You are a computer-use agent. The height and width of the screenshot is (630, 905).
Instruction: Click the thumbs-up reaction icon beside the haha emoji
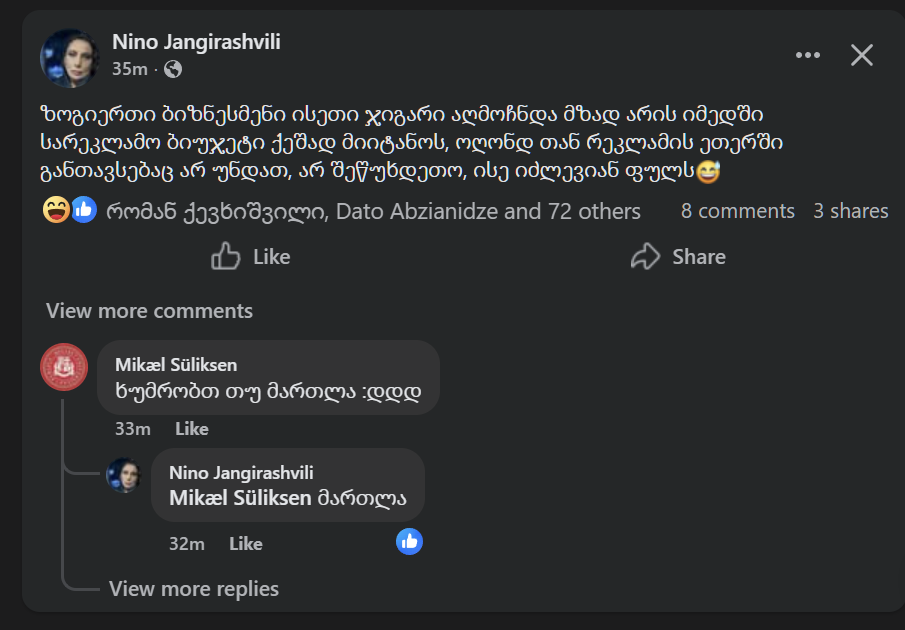pyautogui.click(x=82, y=210)
